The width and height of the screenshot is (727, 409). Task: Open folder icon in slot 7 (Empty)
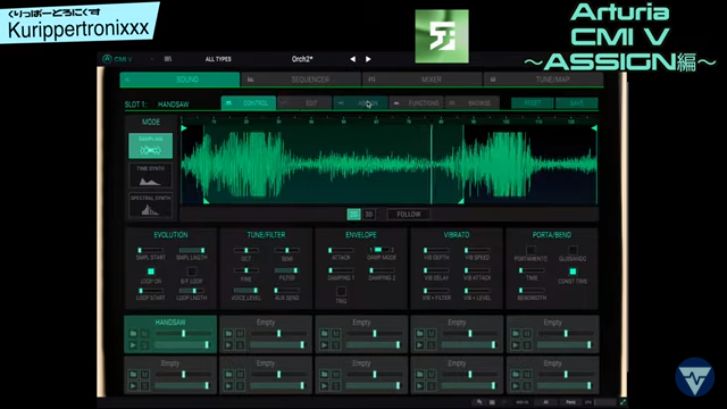click(x=229, y=374)
